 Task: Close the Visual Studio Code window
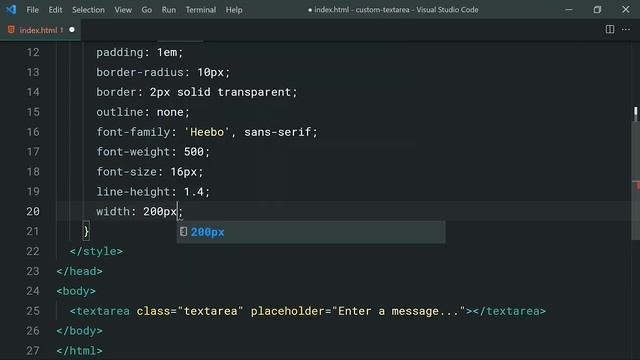click(x=626, y=9)
